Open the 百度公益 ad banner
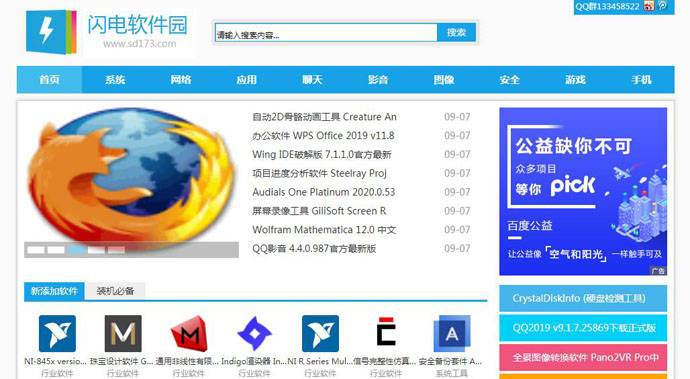This screenshot has height=379, width=690. (x=583, y=191)
